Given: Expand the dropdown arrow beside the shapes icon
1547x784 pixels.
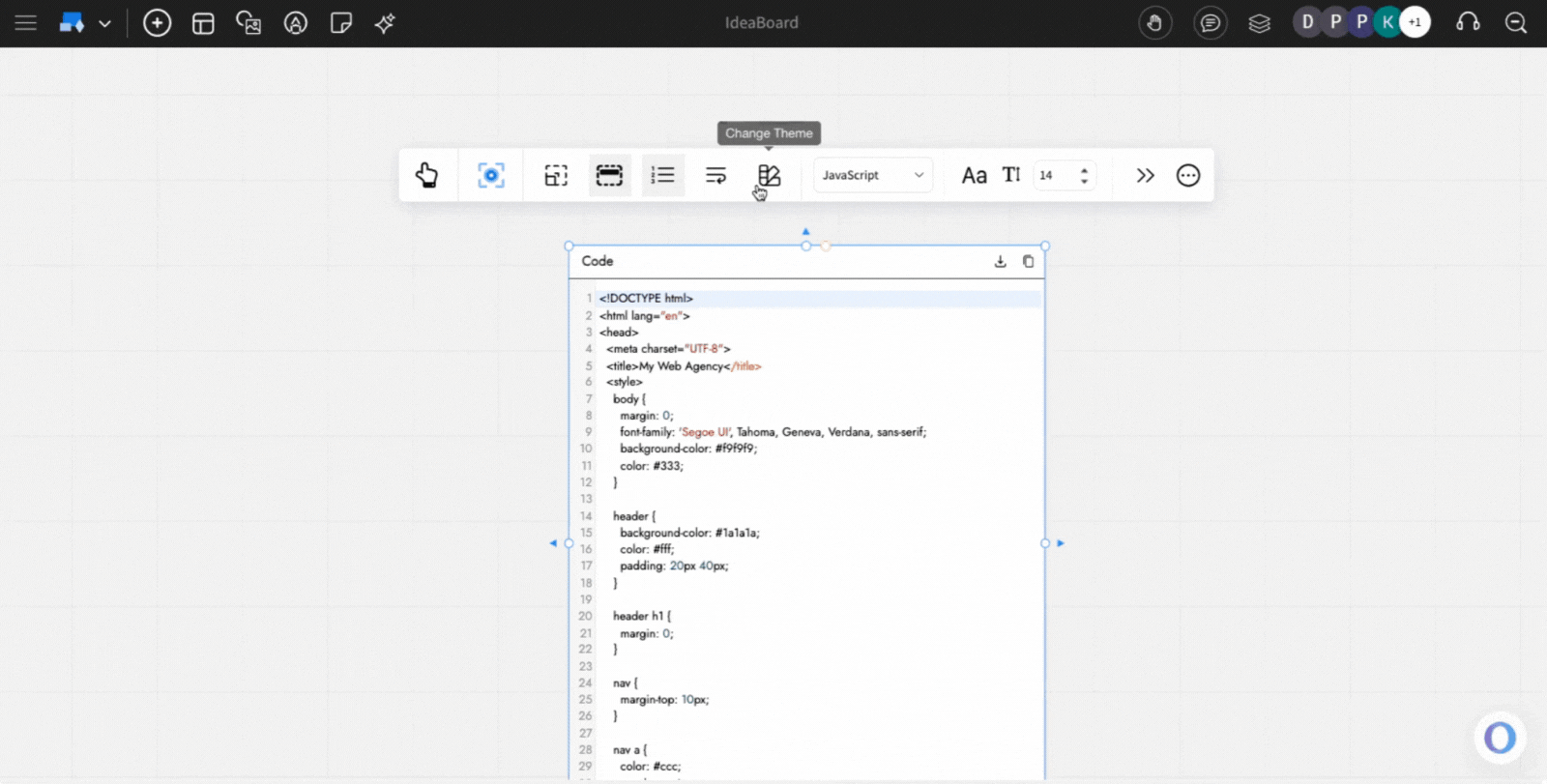Looking at the screenshot, I should (x=104, y=23).
